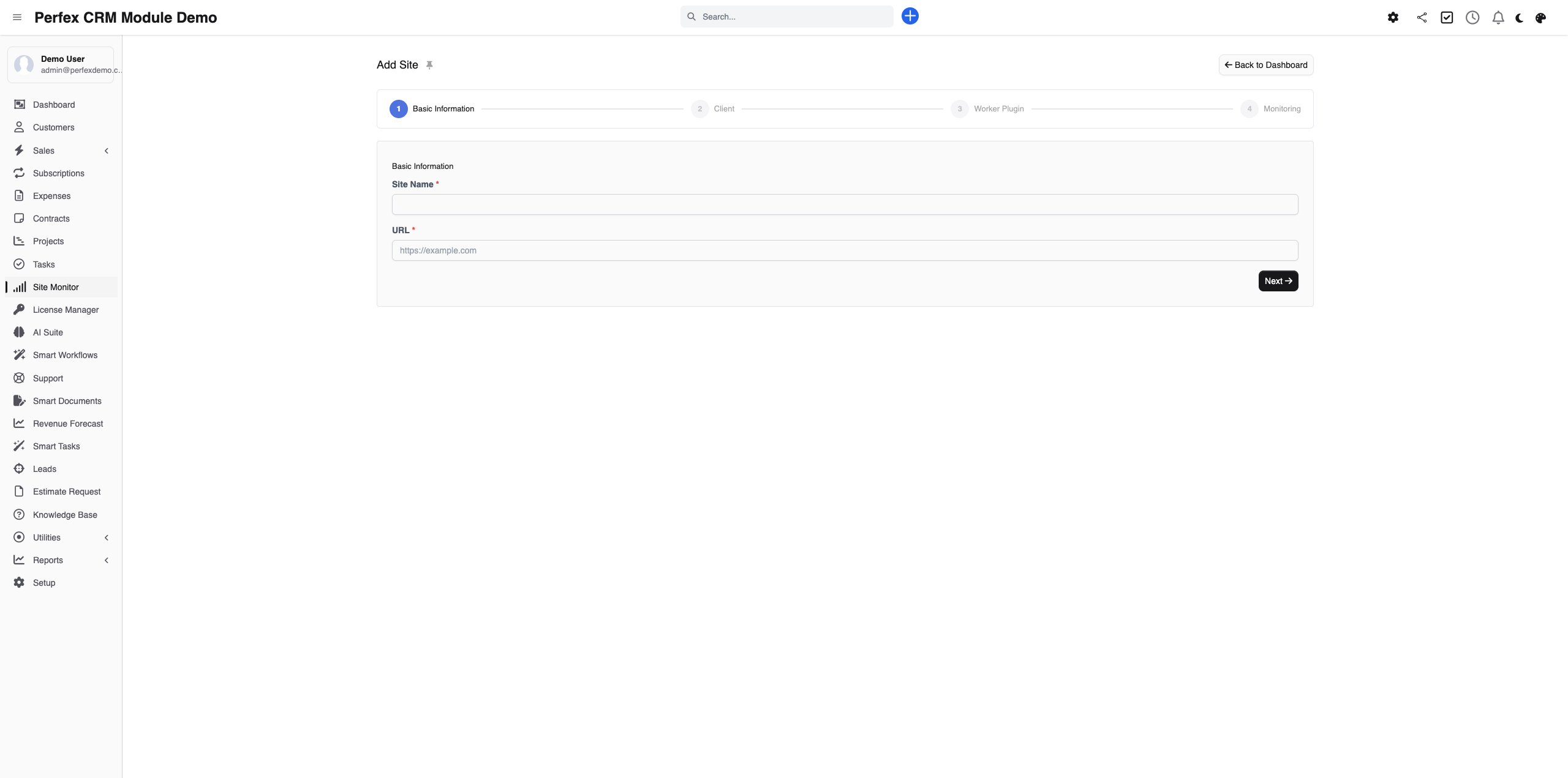
Task: Click the Perfex CRM Module Demo title
Action: [126, 17]
